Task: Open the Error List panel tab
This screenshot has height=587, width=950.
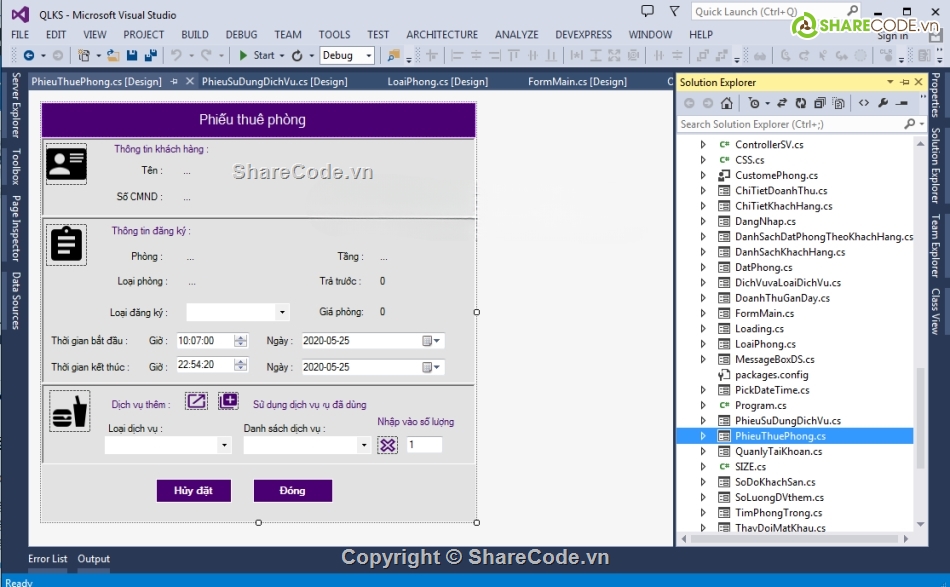Action: tap(47, 559)
